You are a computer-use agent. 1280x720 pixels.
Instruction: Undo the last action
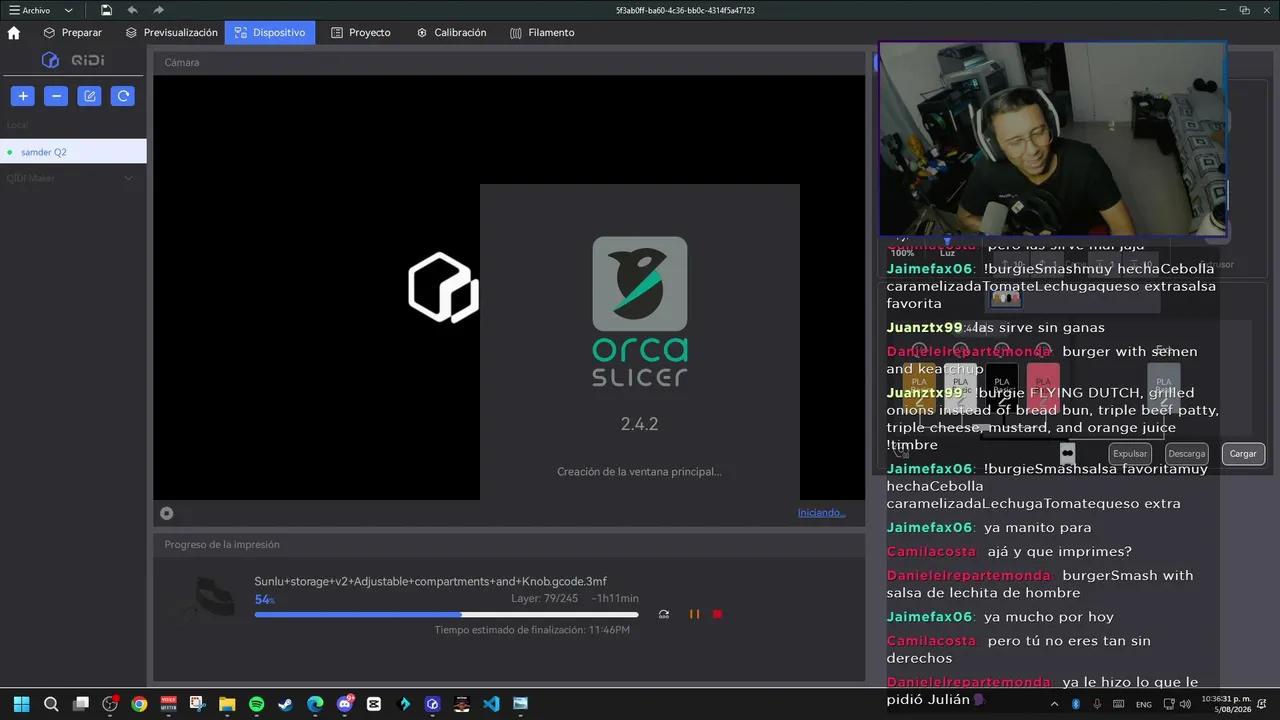pos(132,10)
